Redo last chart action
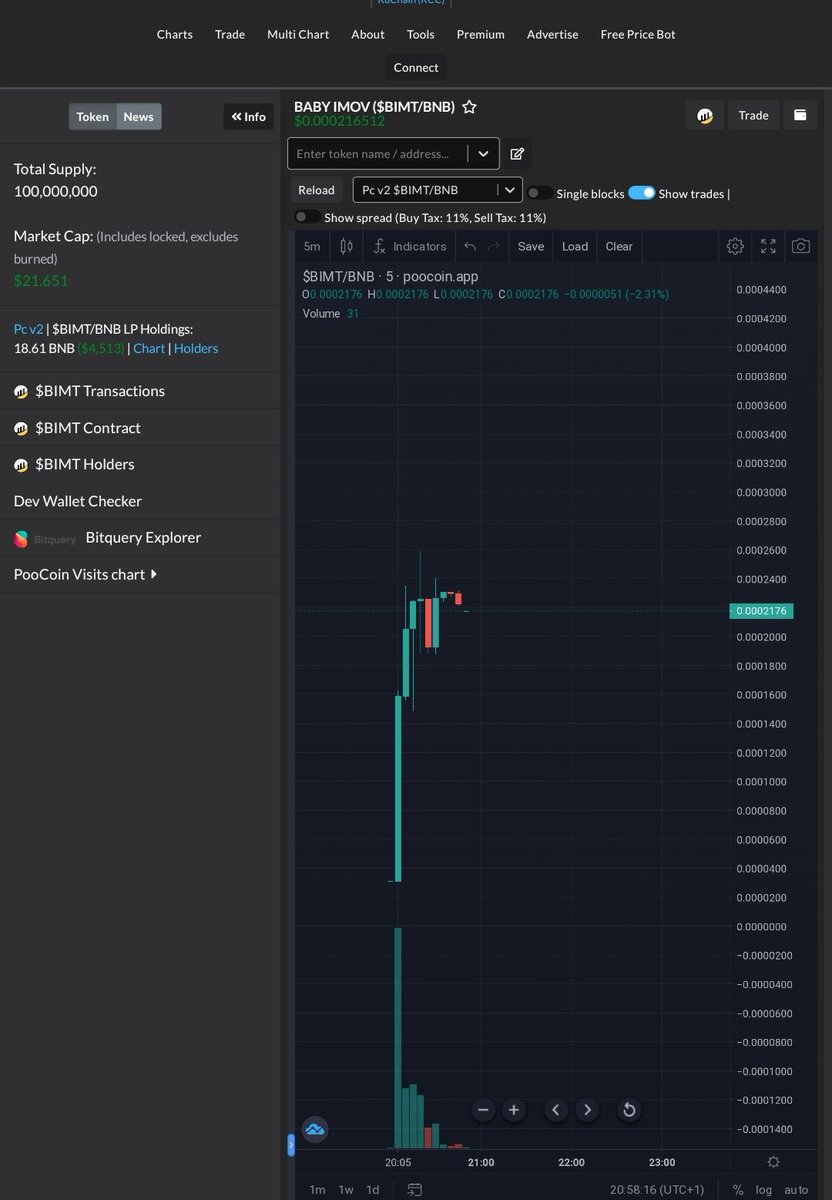832x1200 pixels. point(493,246)
